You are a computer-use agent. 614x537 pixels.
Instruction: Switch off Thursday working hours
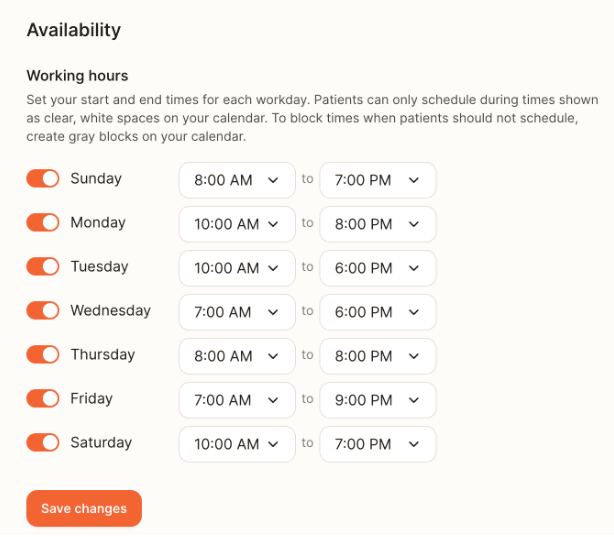click(x=43, y=355)
